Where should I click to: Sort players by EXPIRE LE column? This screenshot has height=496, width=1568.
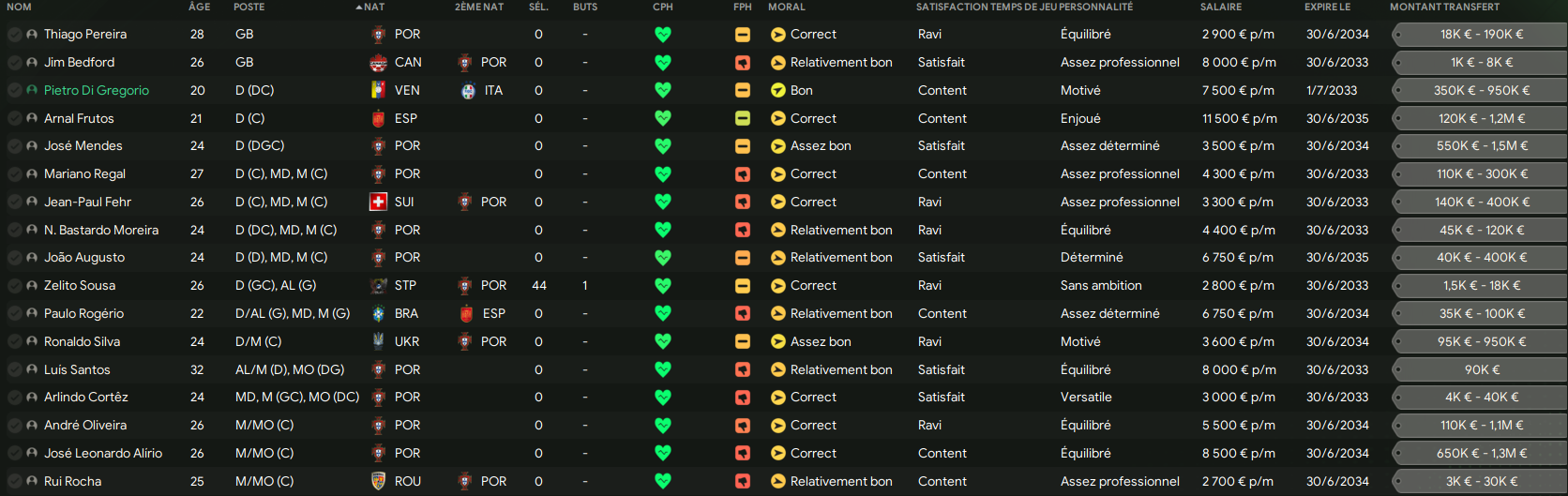1328,7
